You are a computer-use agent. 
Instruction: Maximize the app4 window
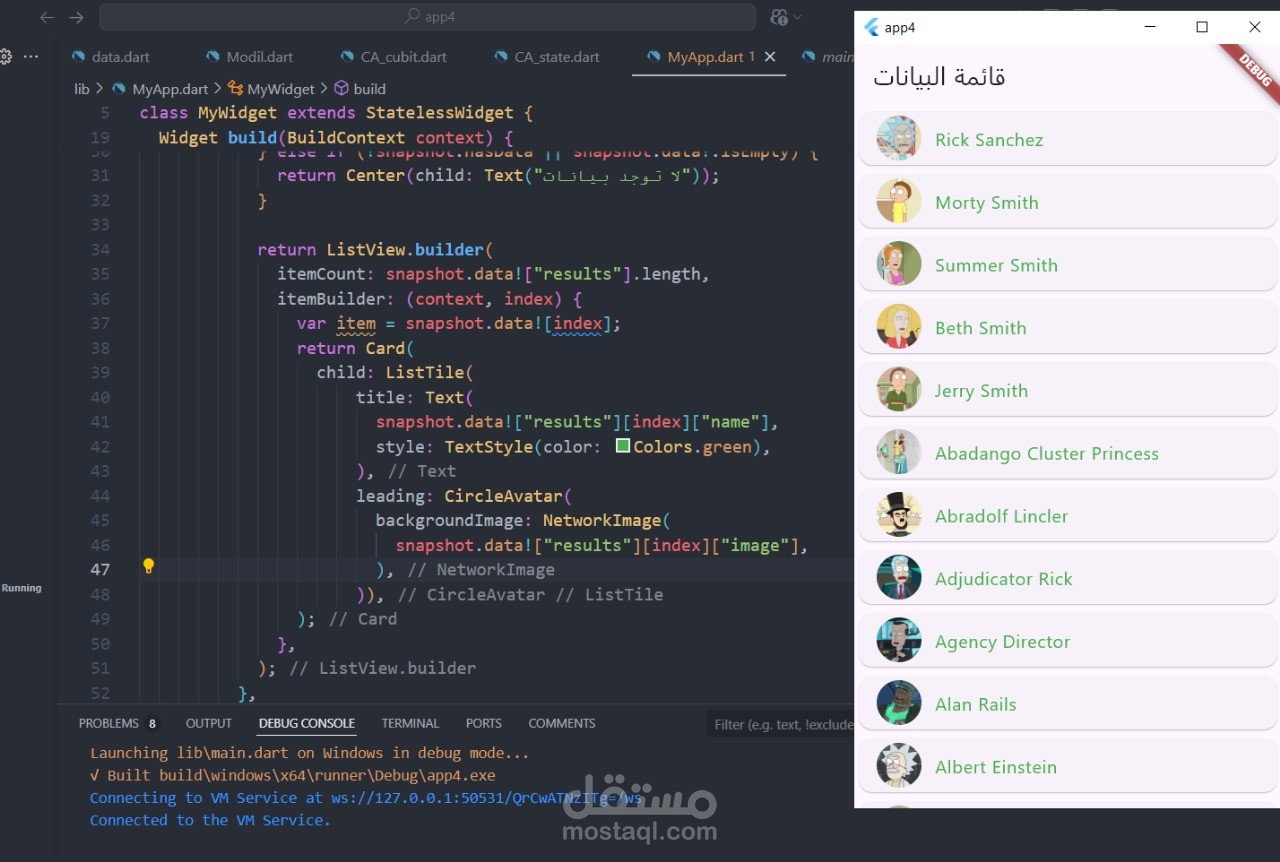click(x=1202, y=27)
